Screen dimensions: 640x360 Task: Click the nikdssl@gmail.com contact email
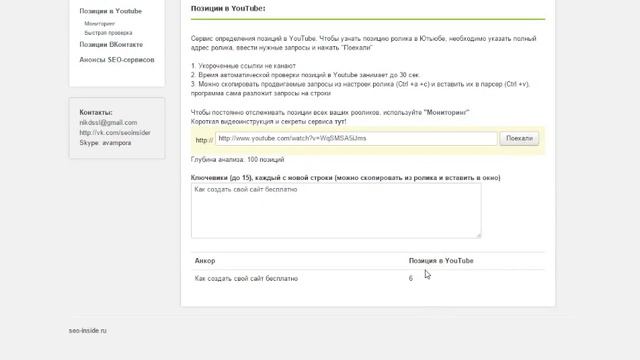click(x=108, y=122)
